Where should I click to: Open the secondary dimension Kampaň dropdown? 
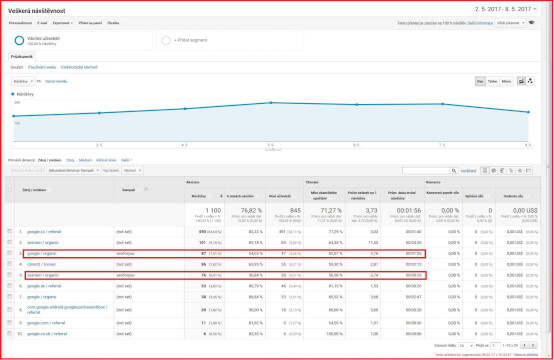[74, 170]
